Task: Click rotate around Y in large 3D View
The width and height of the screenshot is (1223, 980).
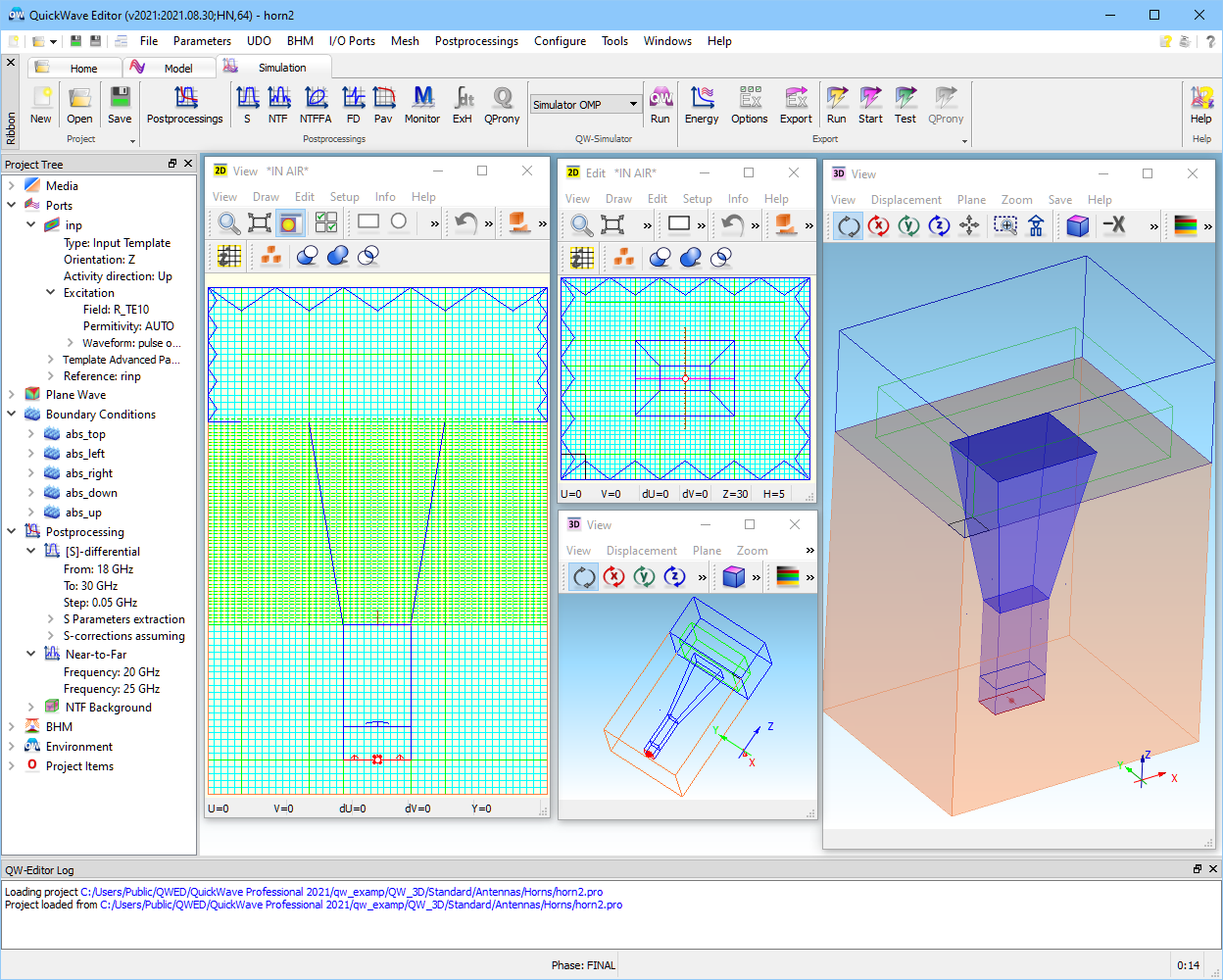Action: pos(909,226)
